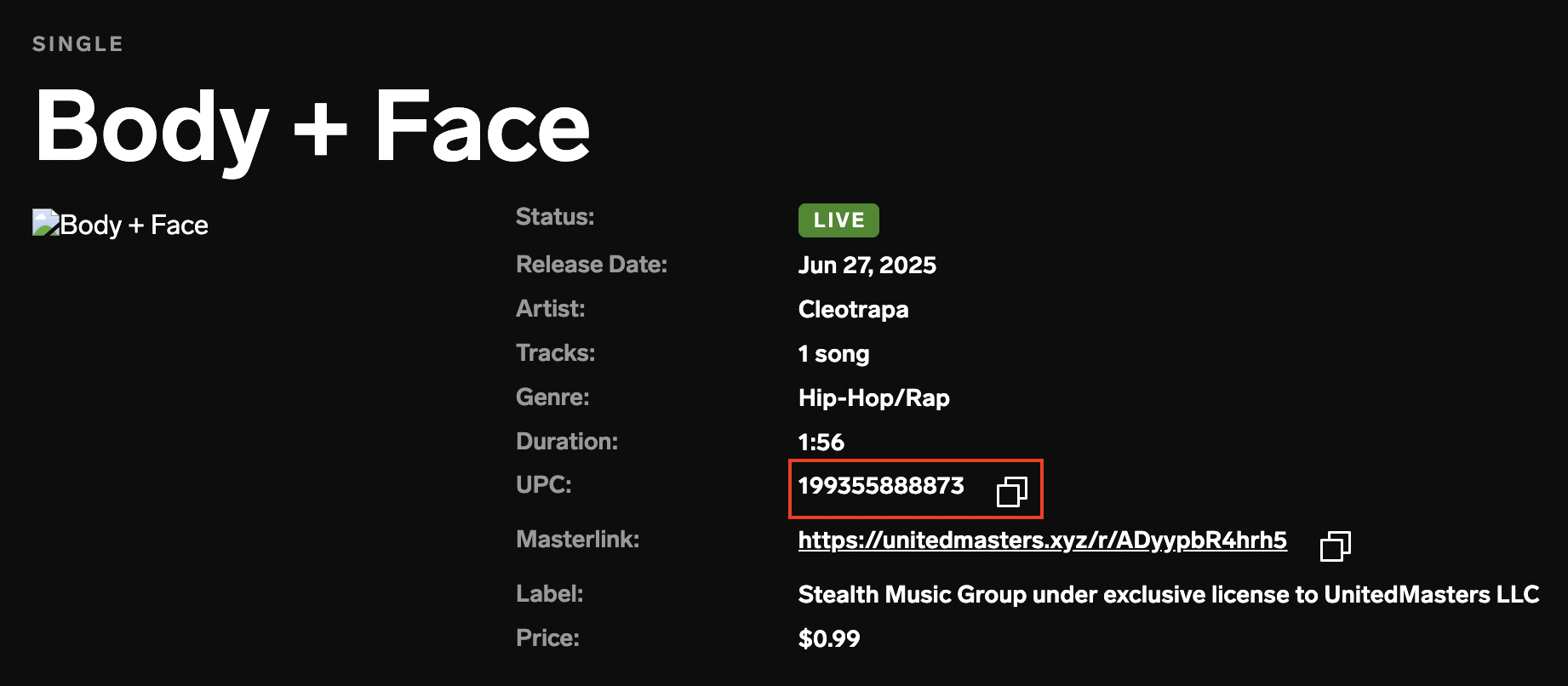The image size is (1568, 686).
Task: Open the unitedmasters.xyz Masterlink URL
Action: pyautogui.click(x=1043, y=540)
